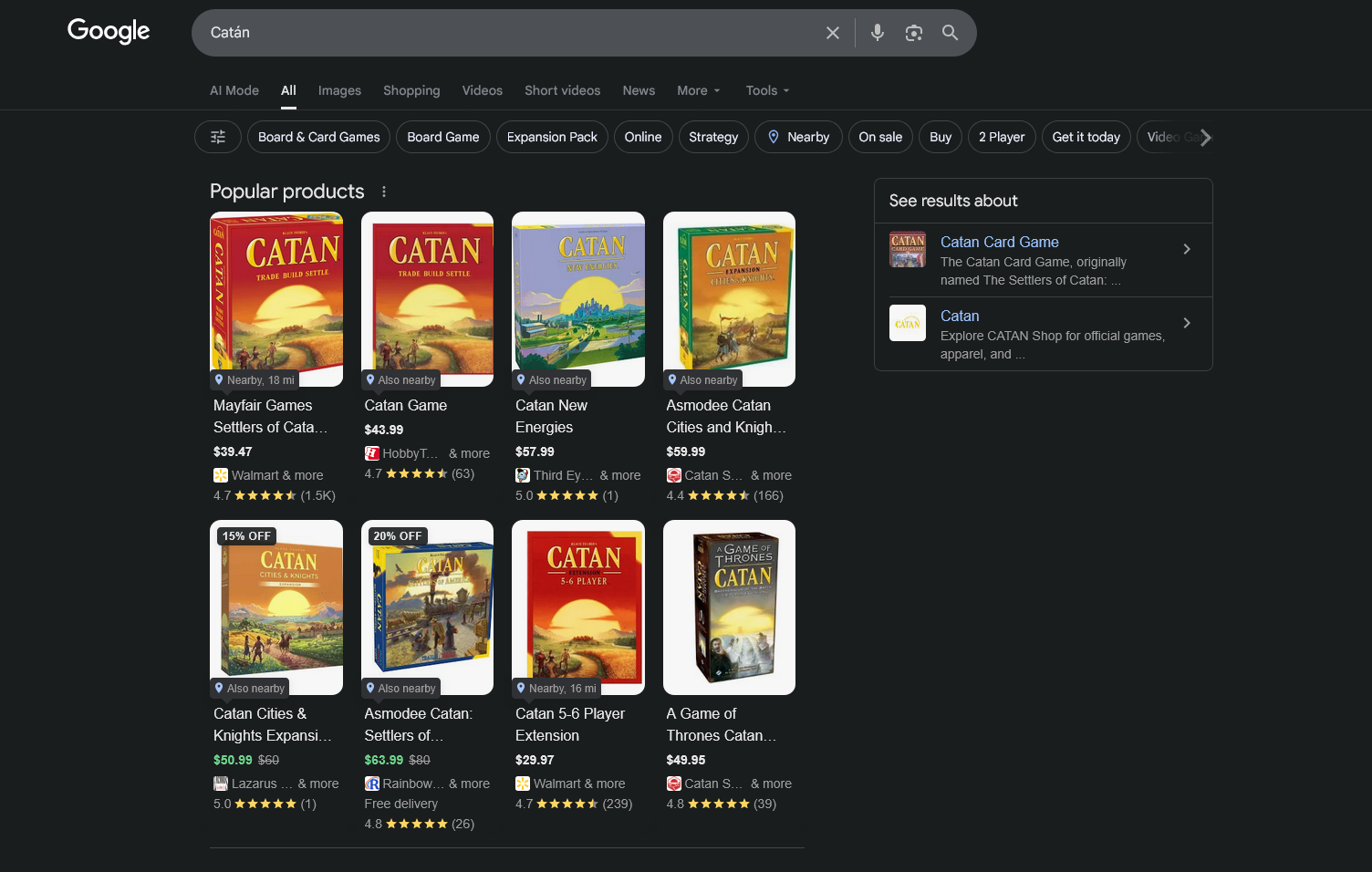
Task: Switch to the Shopping tab
Action: click(x=411, y=90)
